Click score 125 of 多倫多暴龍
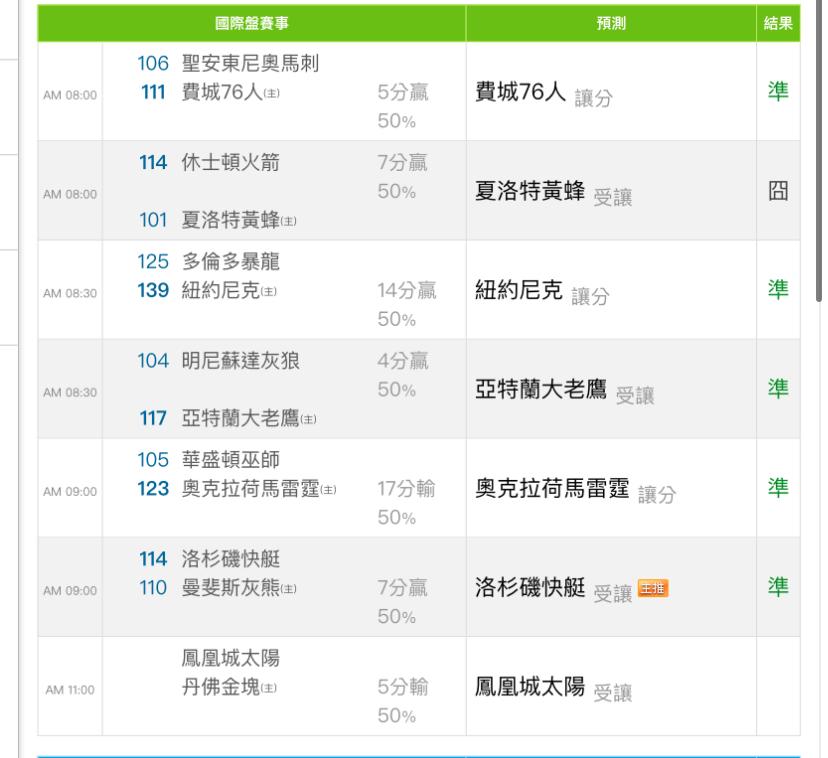Screen dimensions: 828x758 point(153,261)
